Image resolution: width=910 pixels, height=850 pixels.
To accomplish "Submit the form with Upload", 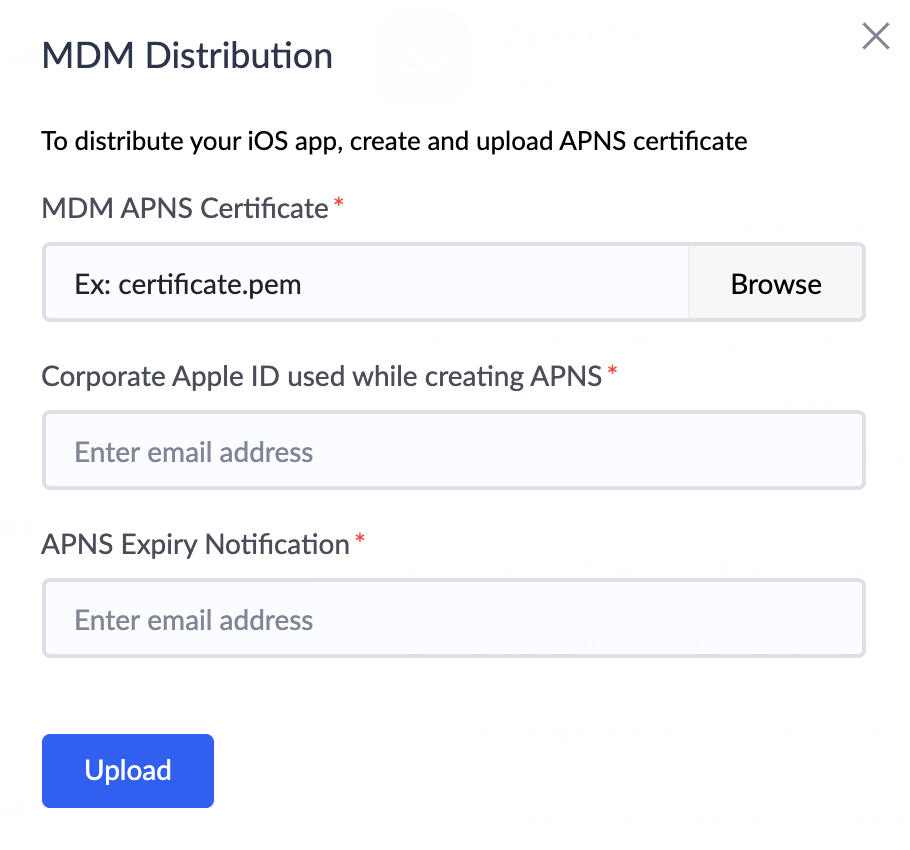I will (x=127, y=770).
